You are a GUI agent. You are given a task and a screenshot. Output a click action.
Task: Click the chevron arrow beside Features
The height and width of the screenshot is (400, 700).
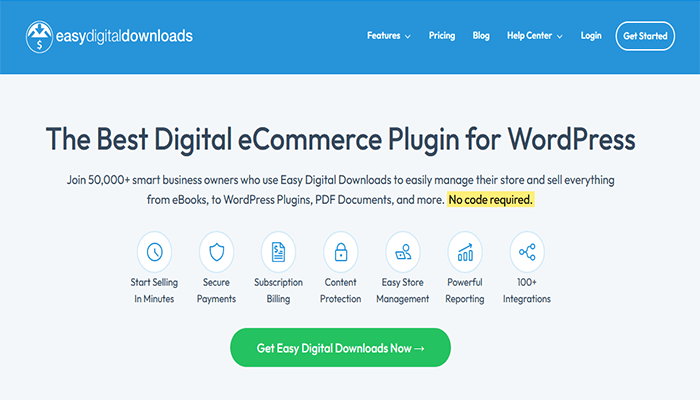408,37
